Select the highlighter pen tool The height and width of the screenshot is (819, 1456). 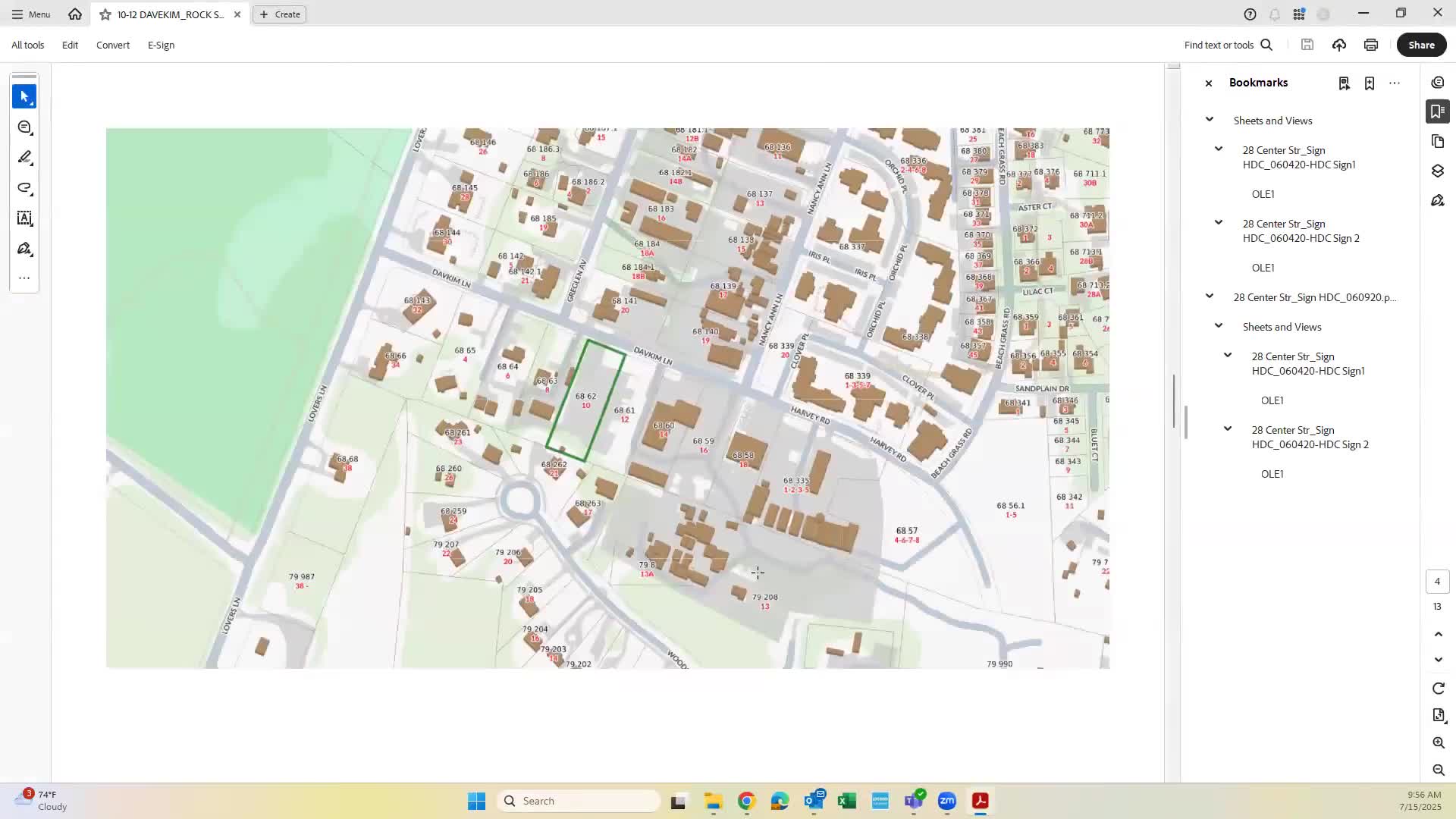pyautogui.click(x=24, y=158)
